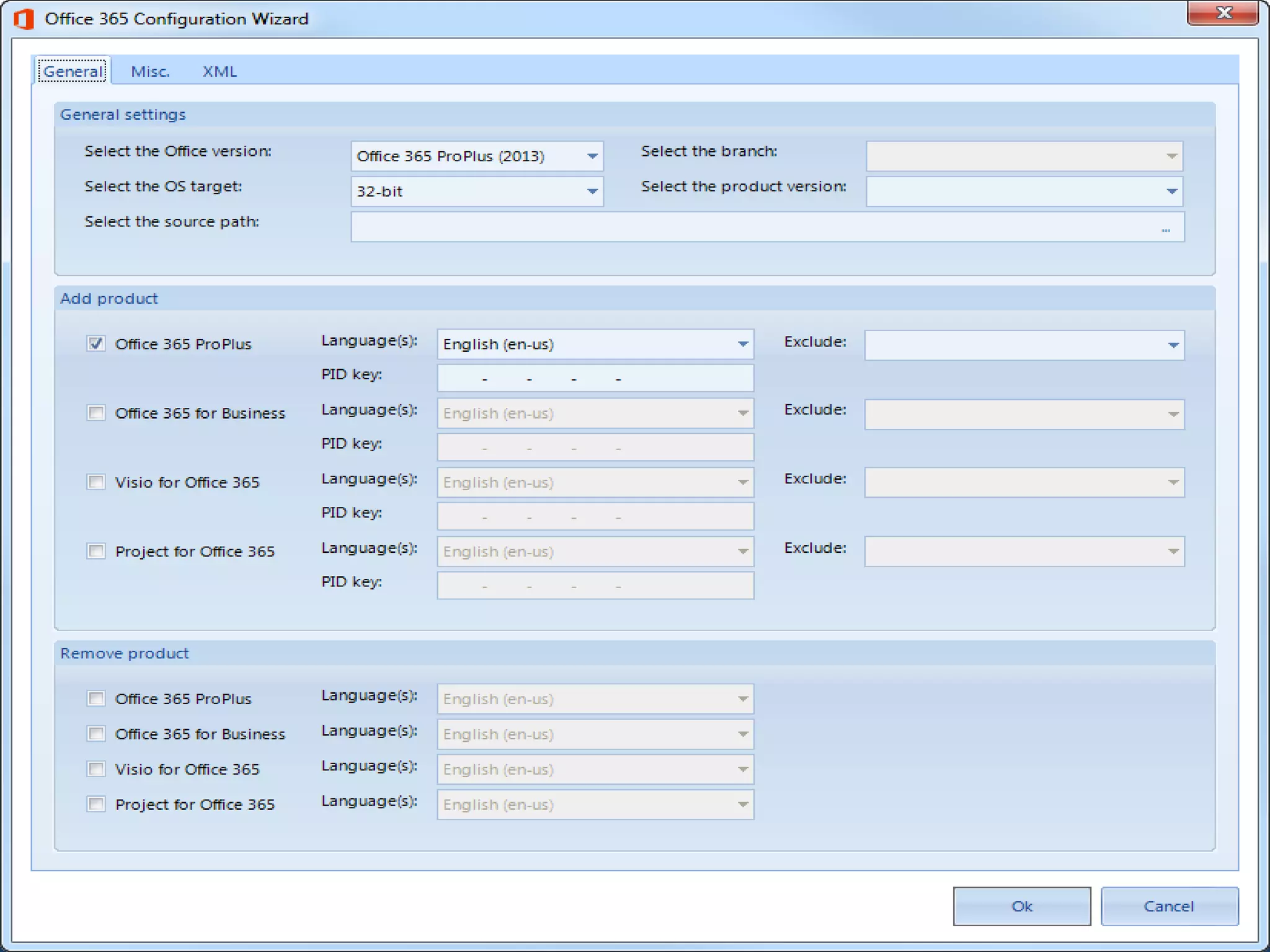Tick Project for Office 365 under Add product
The height and width of the screenshot is (952, 1270).
pos(96,551)
